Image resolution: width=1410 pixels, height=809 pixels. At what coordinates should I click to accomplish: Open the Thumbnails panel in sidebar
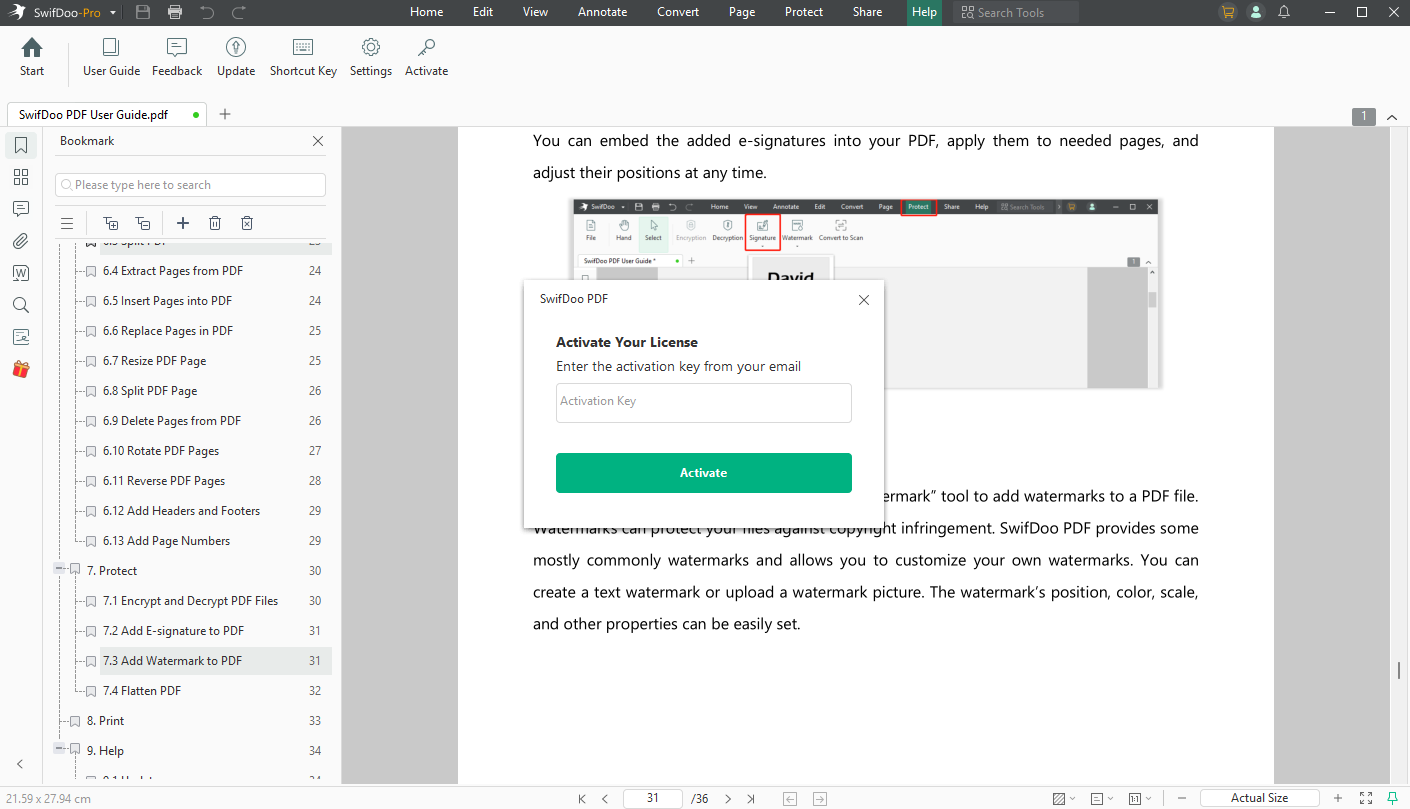pos(21,177)
